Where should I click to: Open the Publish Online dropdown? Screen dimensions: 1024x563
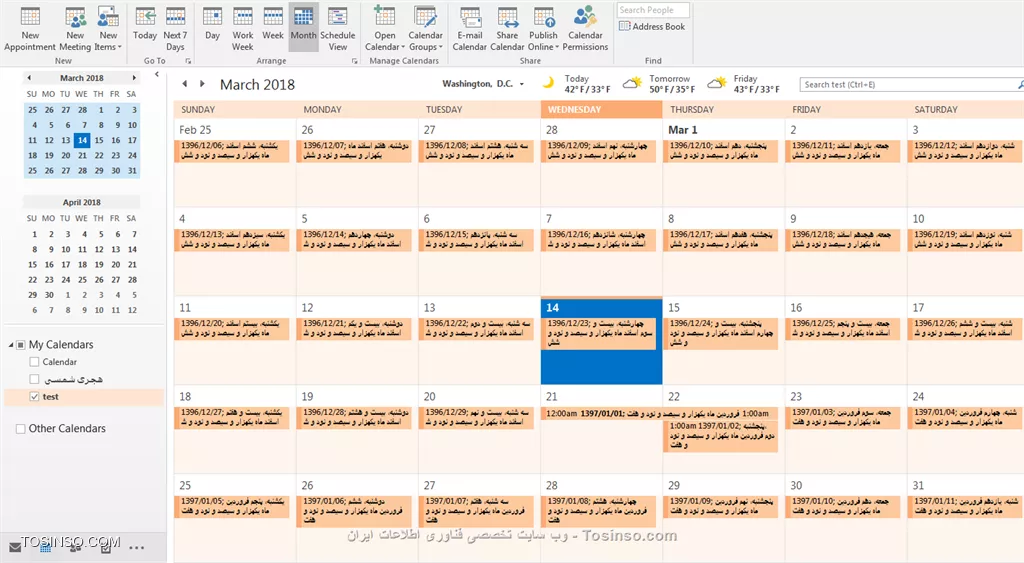[543, 29]
